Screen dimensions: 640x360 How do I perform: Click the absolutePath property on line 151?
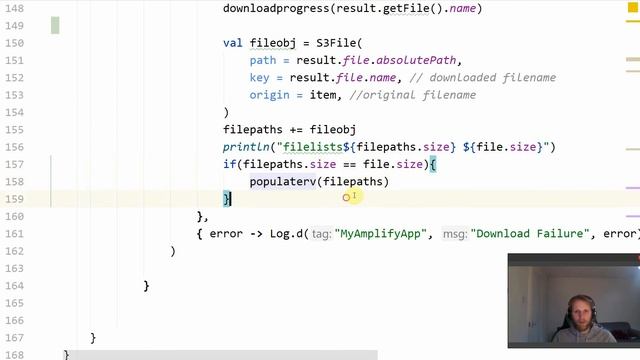coord(416,60)
